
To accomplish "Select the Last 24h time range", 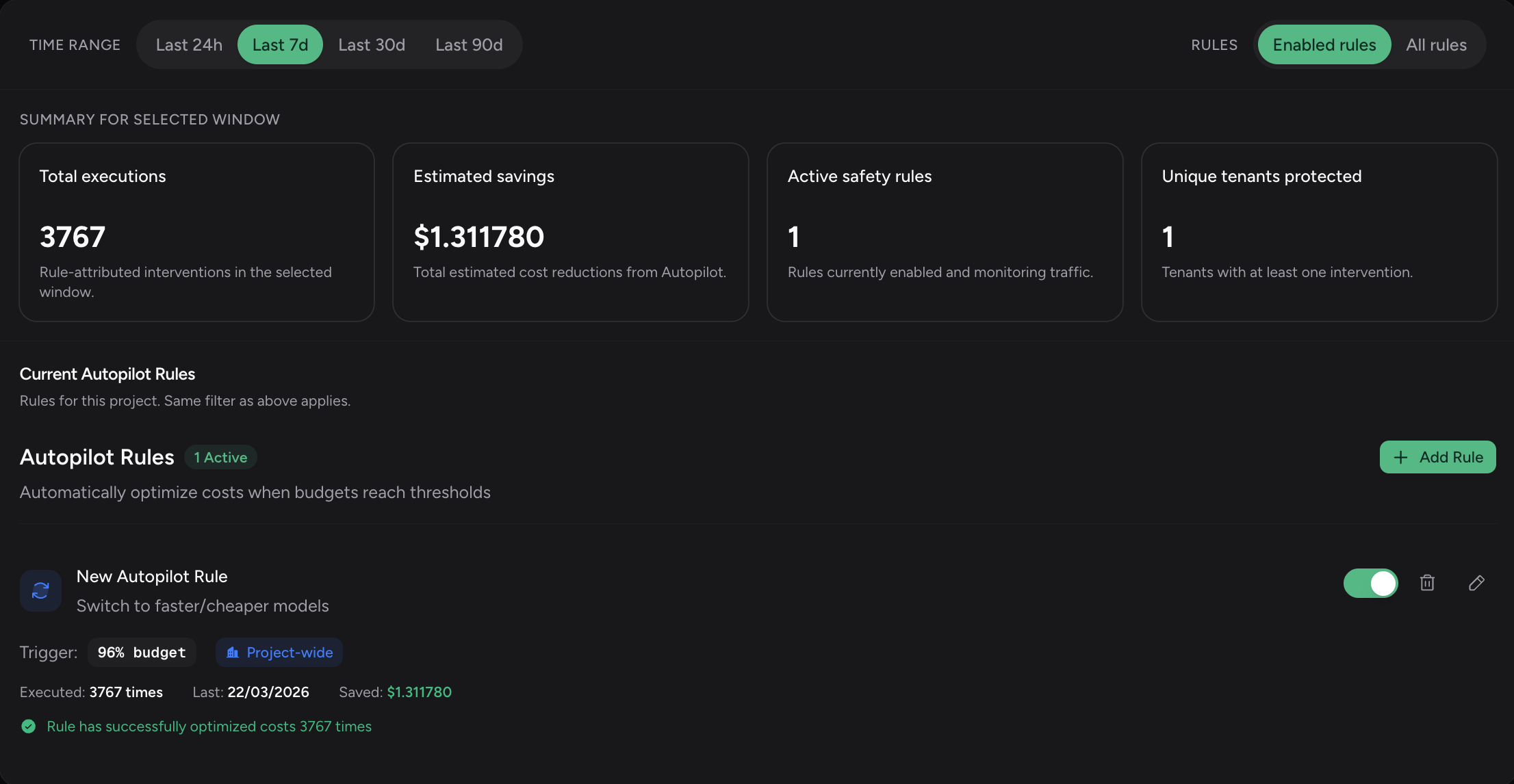I will (189, 45).
